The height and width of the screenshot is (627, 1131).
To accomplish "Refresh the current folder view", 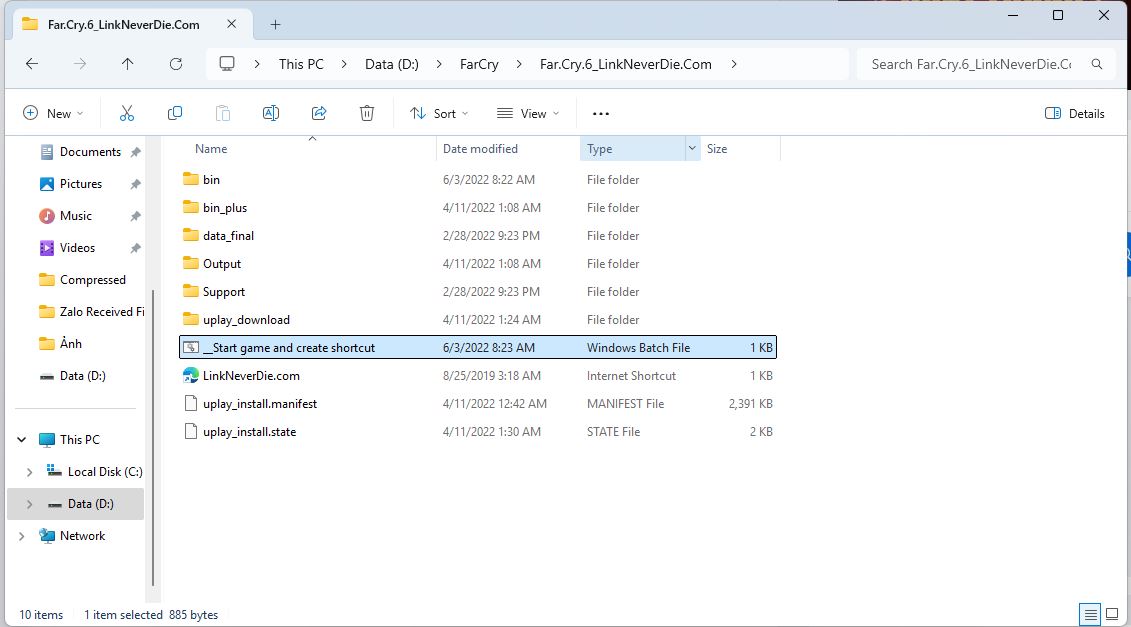I will click(x=176, y=63).
